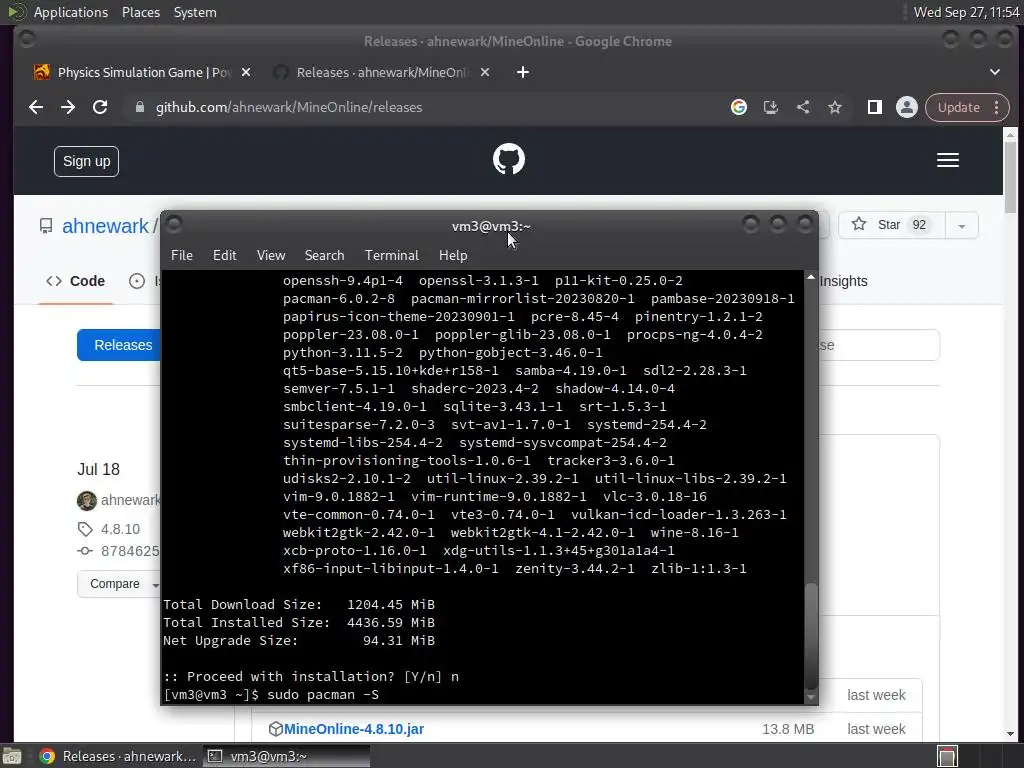Click 'Total Download Size' line

299,605
